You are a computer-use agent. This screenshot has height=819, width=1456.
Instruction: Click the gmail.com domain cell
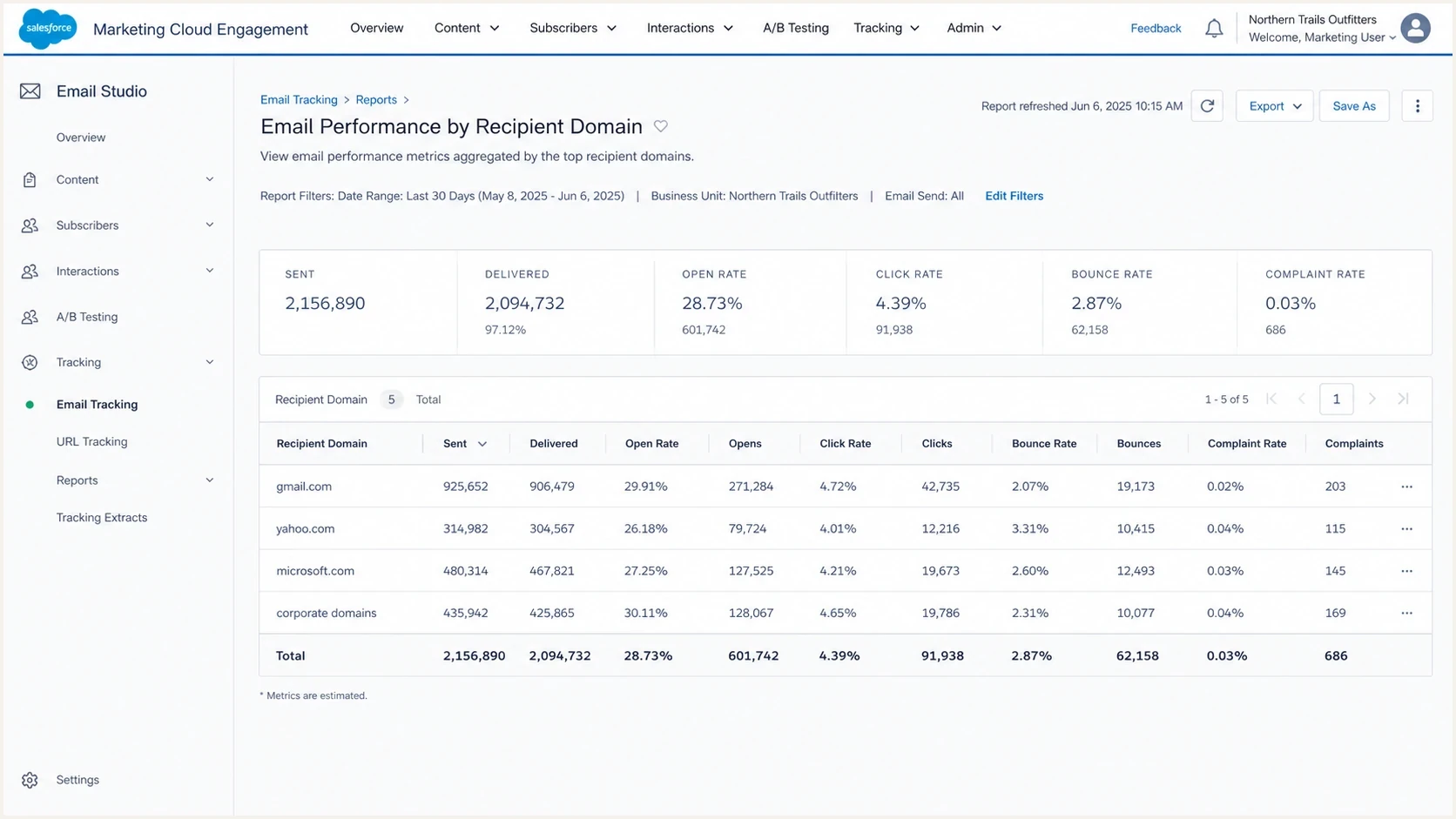pos(304,487)
